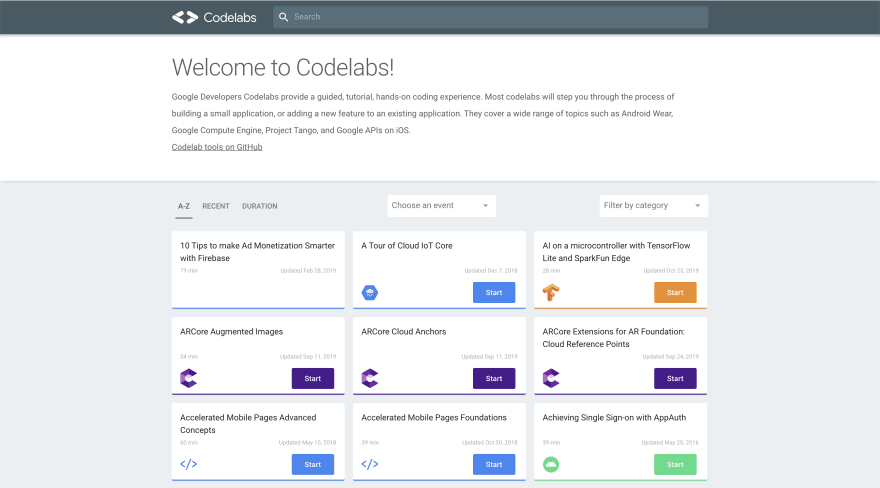Start Accelerated Mobile Pages Advanced Concepts
The width and height of the screenshot is (880, 488).
click(x=313, y=464)
